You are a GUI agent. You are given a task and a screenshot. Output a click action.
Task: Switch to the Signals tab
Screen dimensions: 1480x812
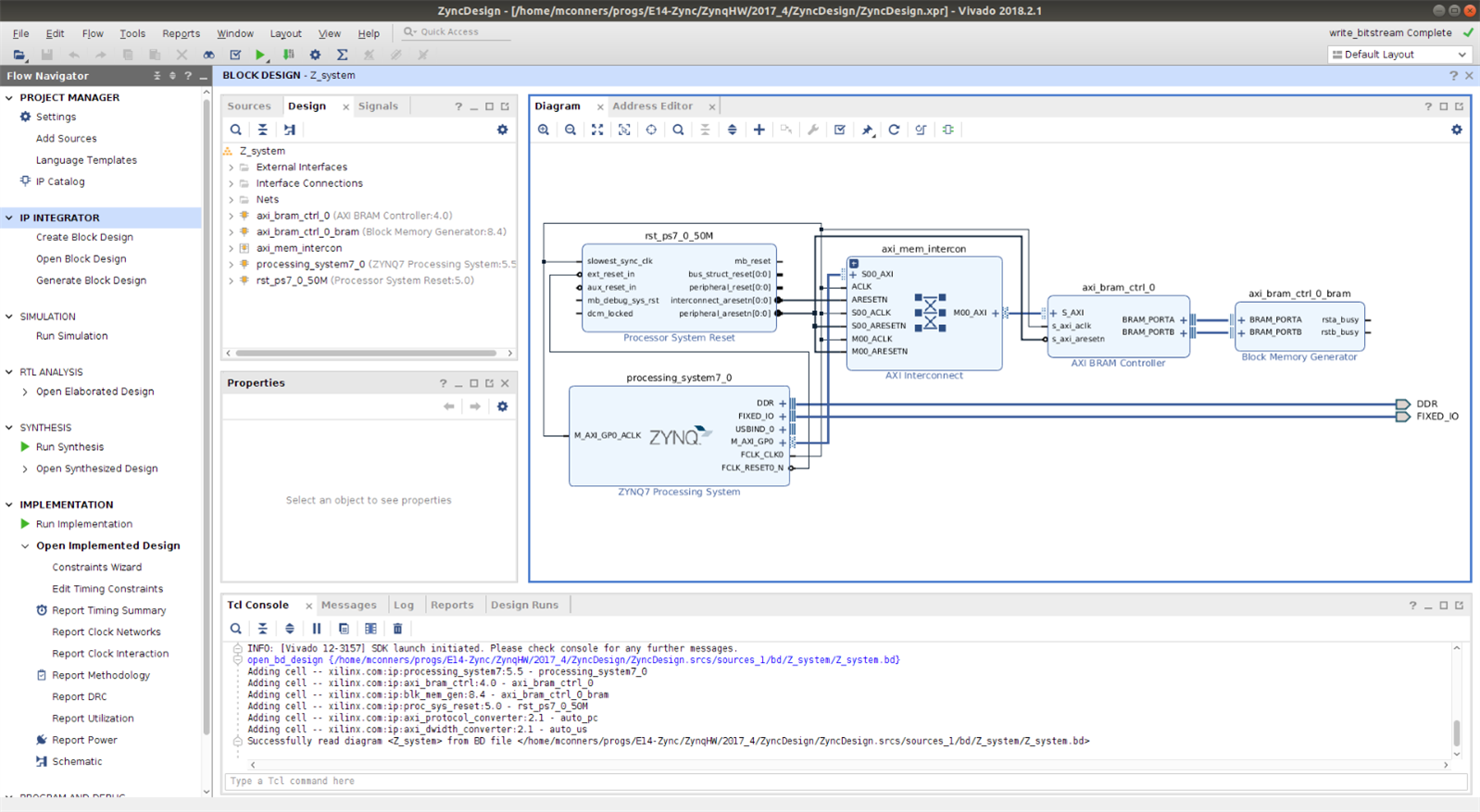(x=378, y=106)
